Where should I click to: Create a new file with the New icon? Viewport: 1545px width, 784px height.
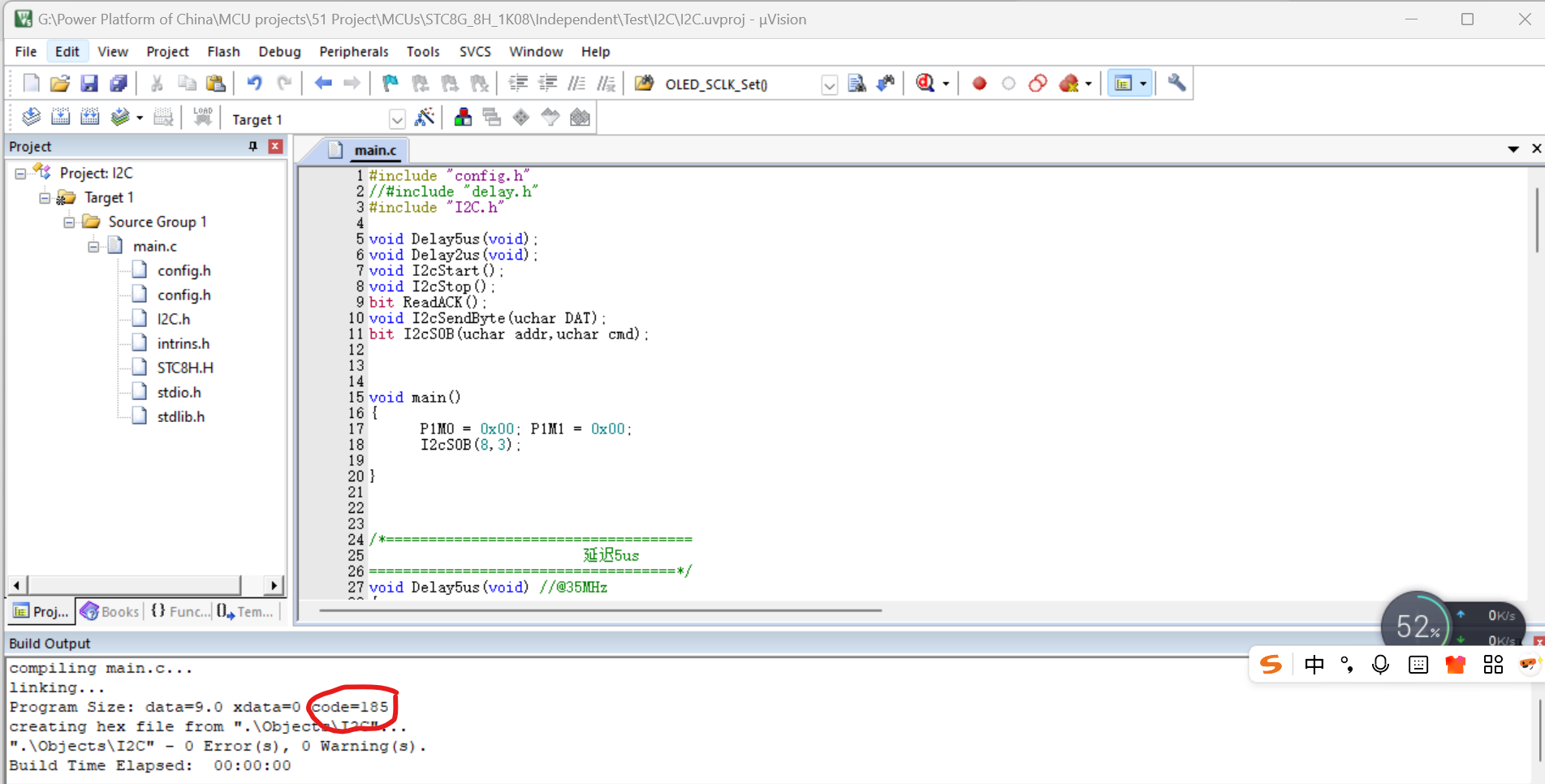(x=31, y=84)
